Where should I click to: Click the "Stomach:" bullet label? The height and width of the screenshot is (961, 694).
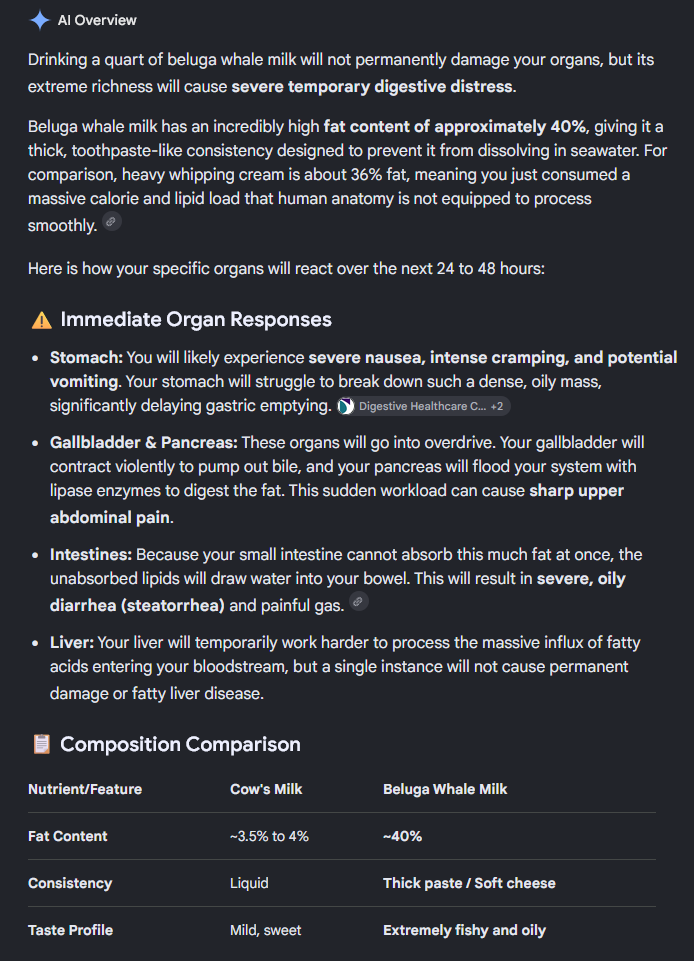(86, 357)
